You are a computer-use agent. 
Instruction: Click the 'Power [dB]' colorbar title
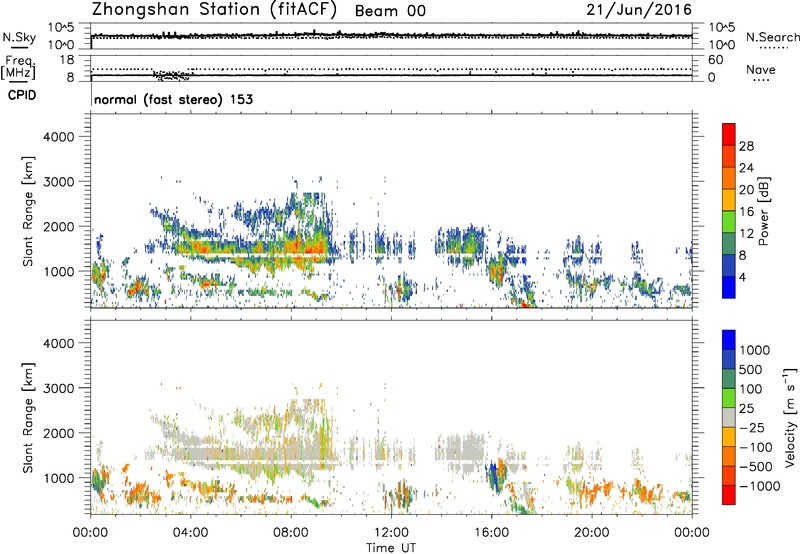coord(763,211)
